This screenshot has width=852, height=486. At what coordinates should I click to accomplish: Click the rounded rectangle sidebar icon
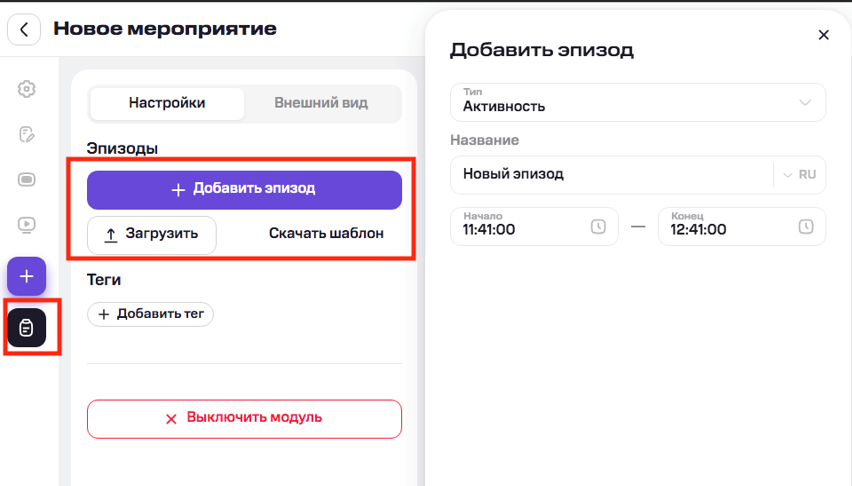27,180
